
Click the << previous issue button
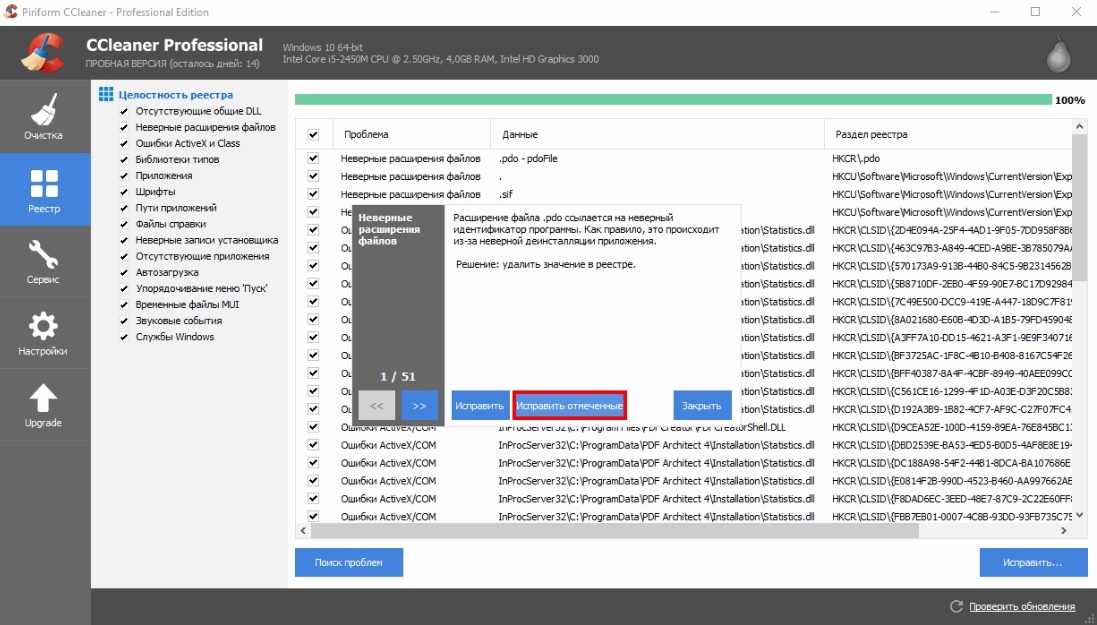coord(377,406)
